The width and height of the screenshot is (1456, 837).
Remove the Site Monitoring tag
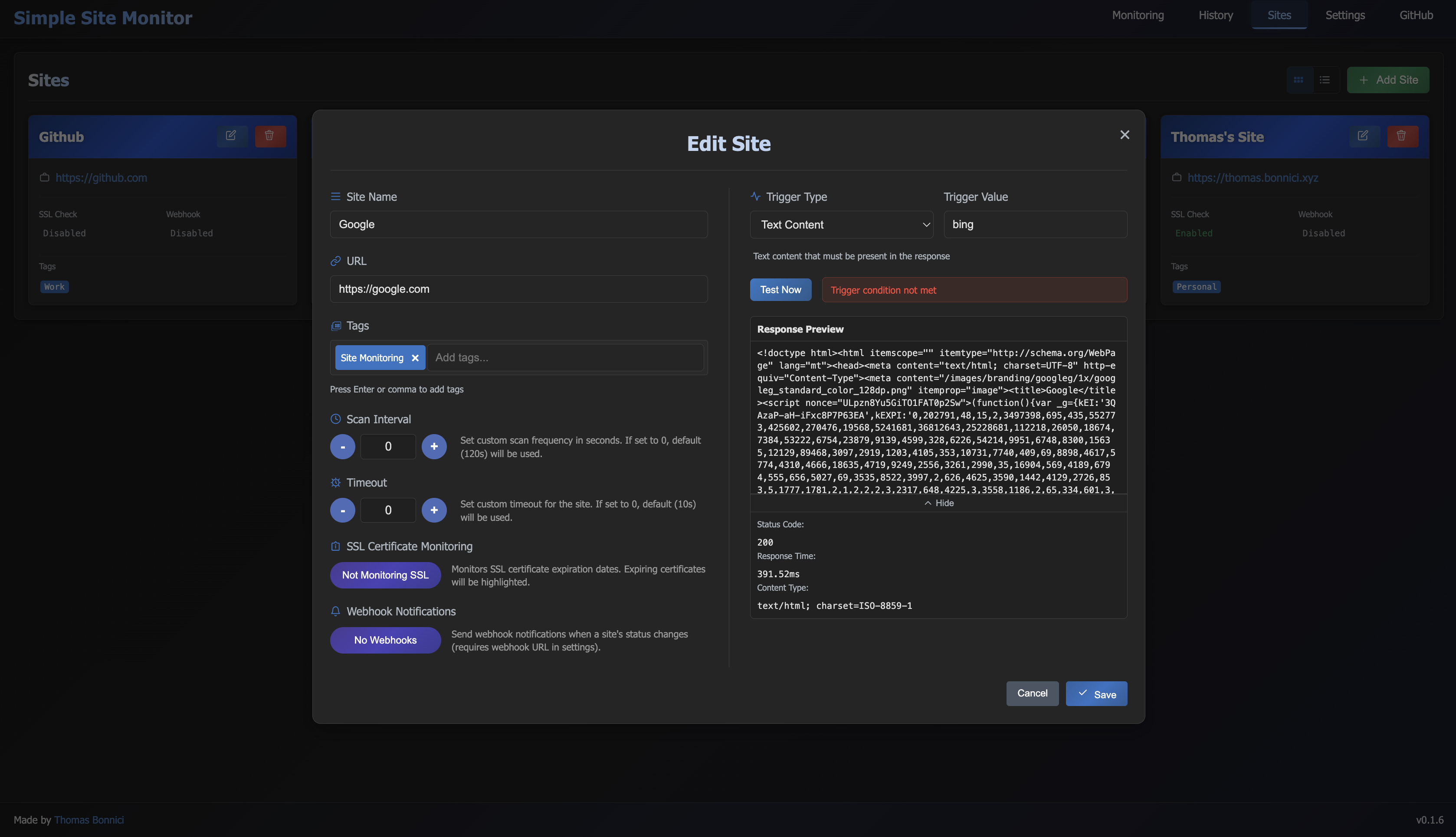point(415,358)
